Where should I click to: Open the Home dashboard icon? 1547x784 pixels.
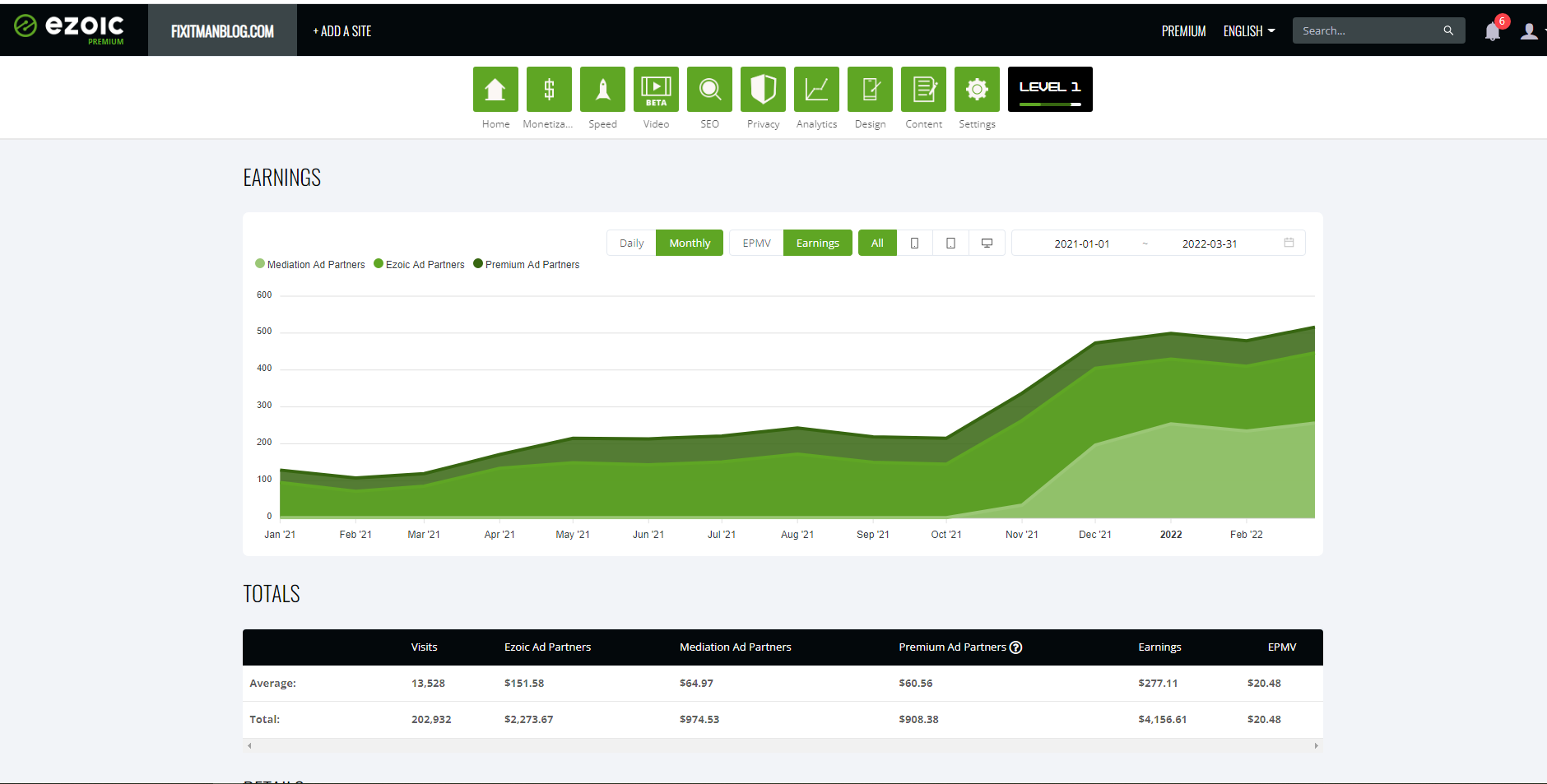coord(495,89)
